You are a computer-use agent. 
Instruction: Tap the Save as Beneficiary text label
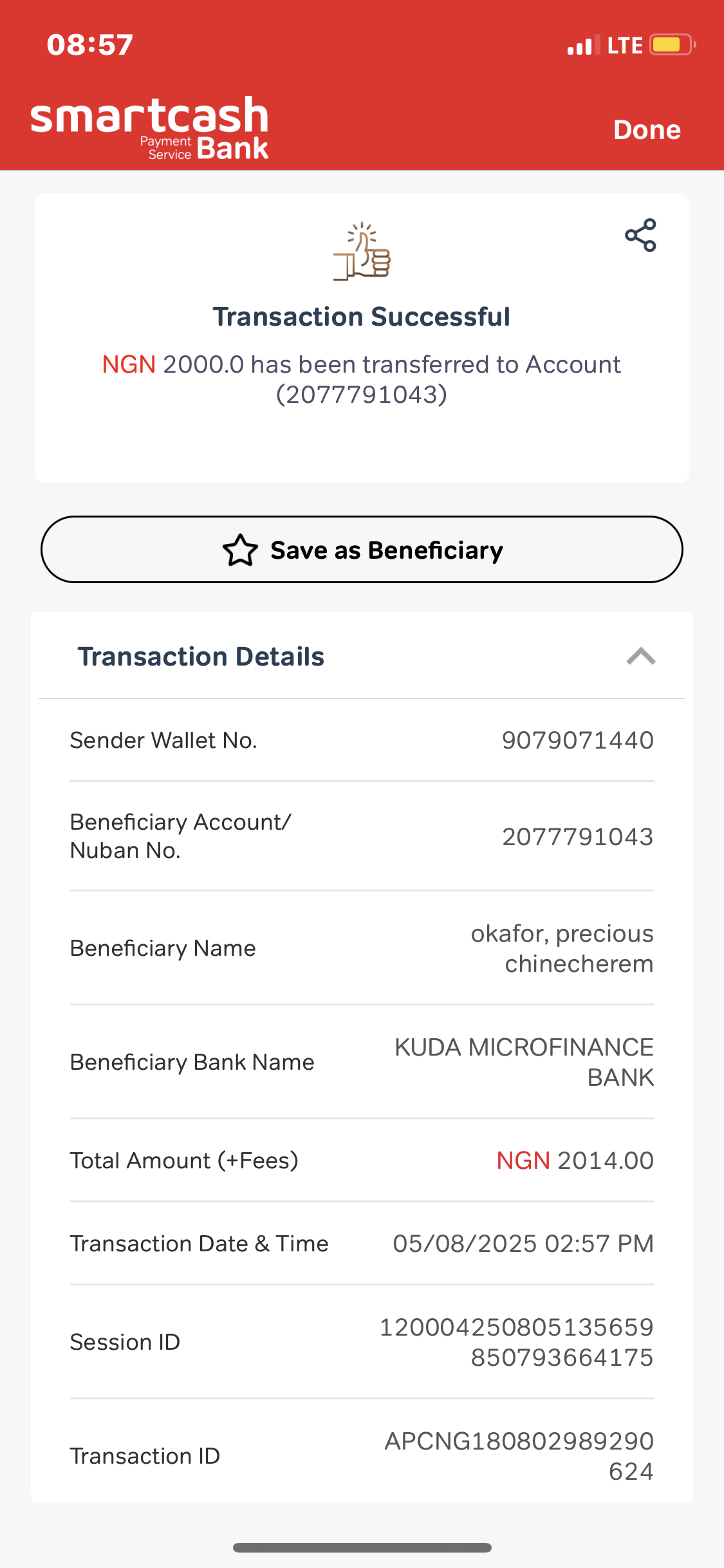tap(386, 550)
